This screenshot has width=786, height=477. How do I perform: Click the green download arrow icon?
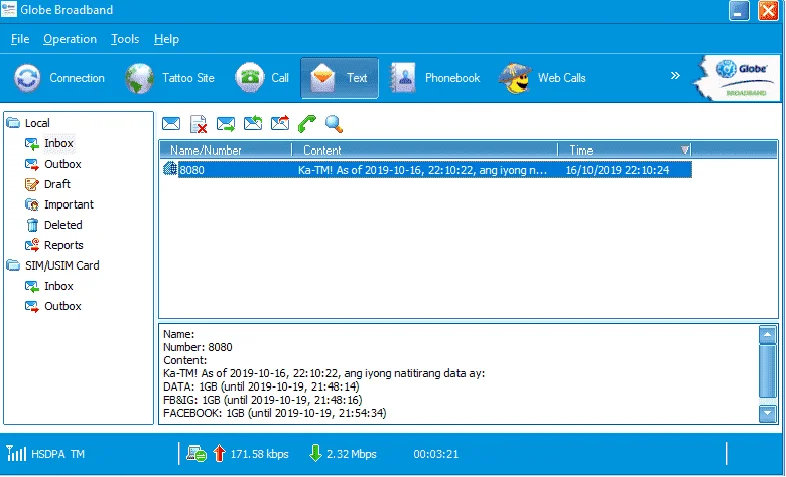coord(315,453)
